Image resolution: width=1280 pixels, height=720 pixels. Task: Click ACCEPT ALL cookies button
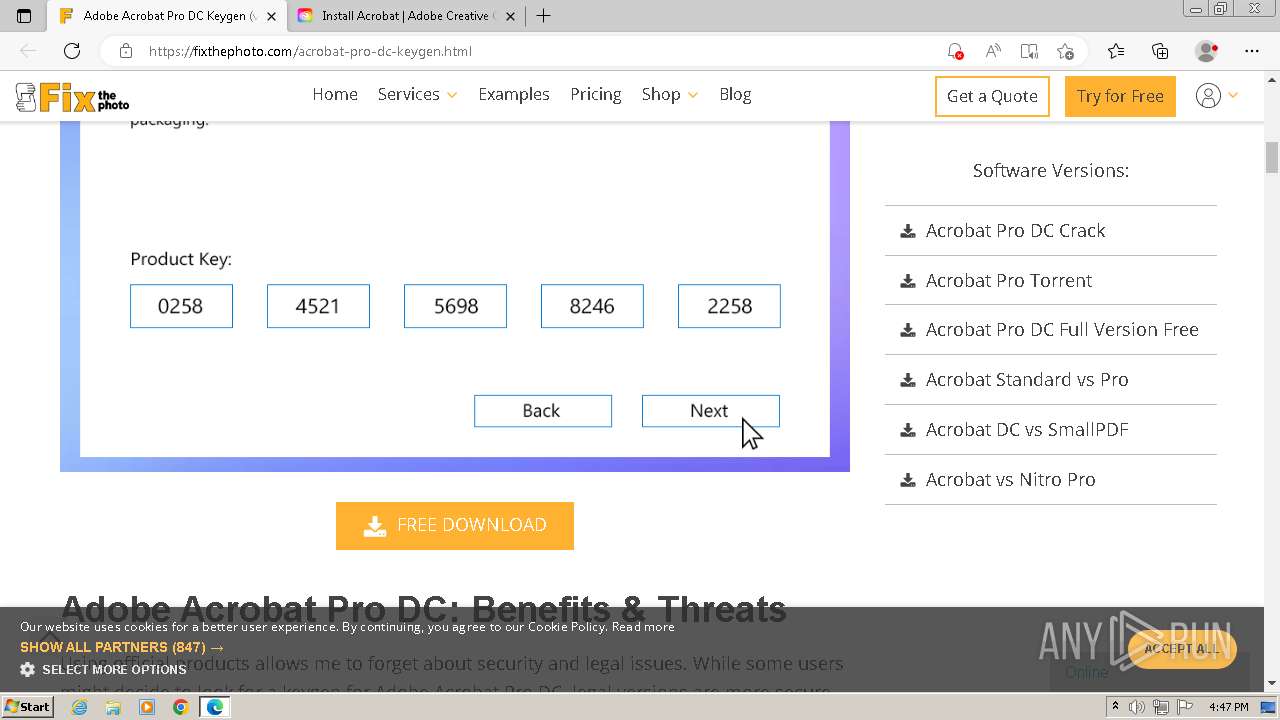[1182, 649]
